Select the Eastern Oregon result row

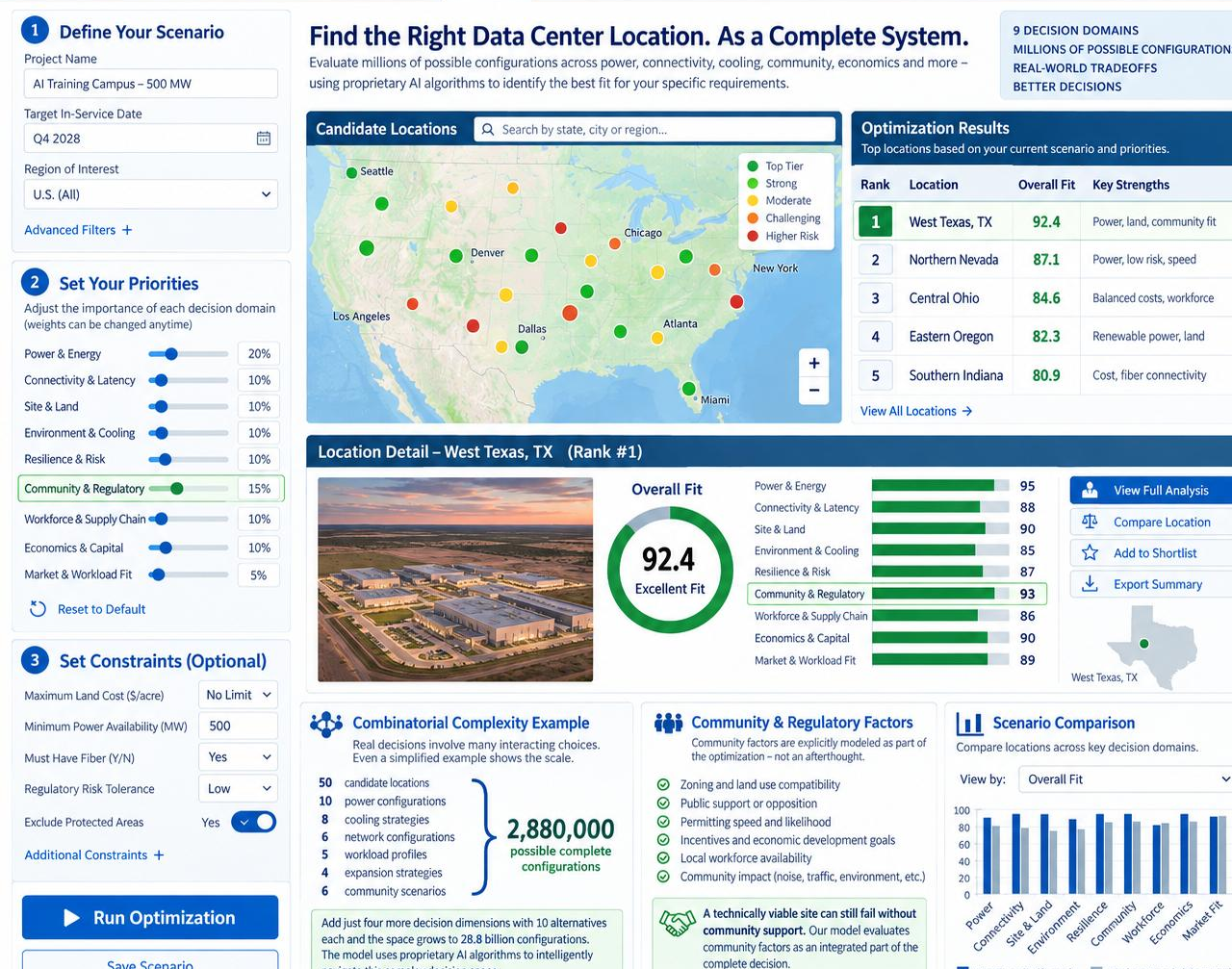click(x=1042, y=337)
